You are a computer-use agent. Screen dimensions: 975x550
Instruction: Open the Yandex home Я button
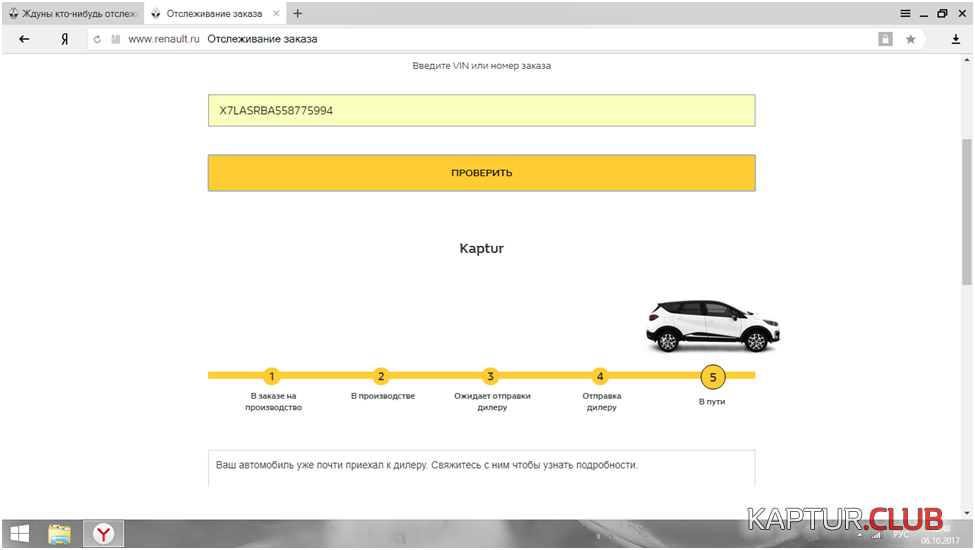tap(64, 39)
